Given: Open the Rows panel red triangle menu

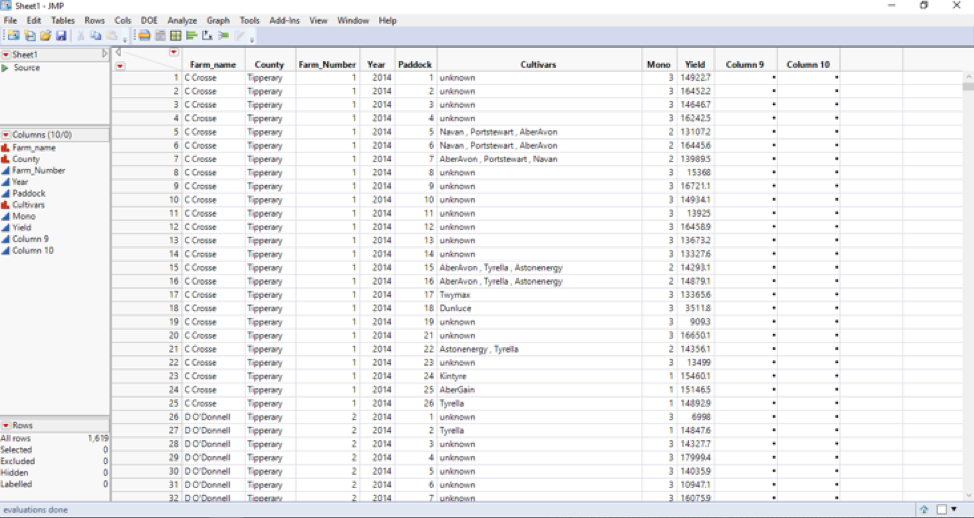Looking at the screenshot, I should tap(6, 425).
